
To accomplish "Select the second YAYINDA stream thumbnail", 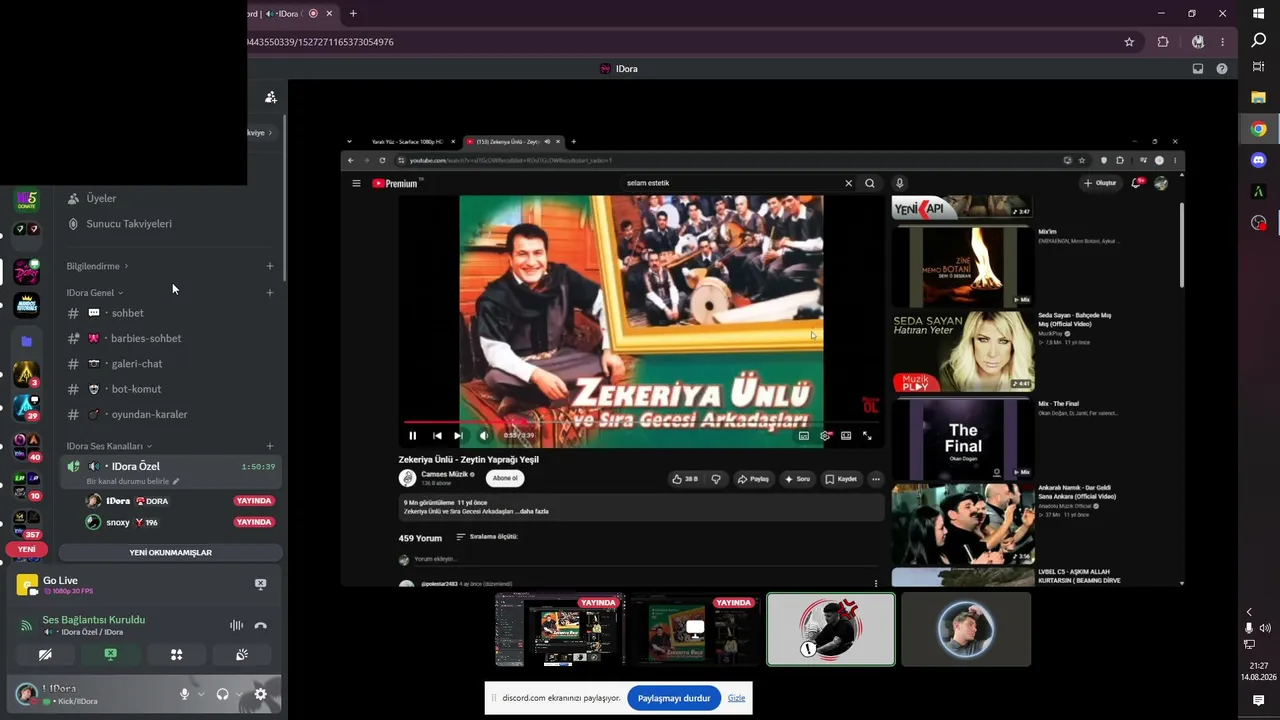I will tap(695, 629).
